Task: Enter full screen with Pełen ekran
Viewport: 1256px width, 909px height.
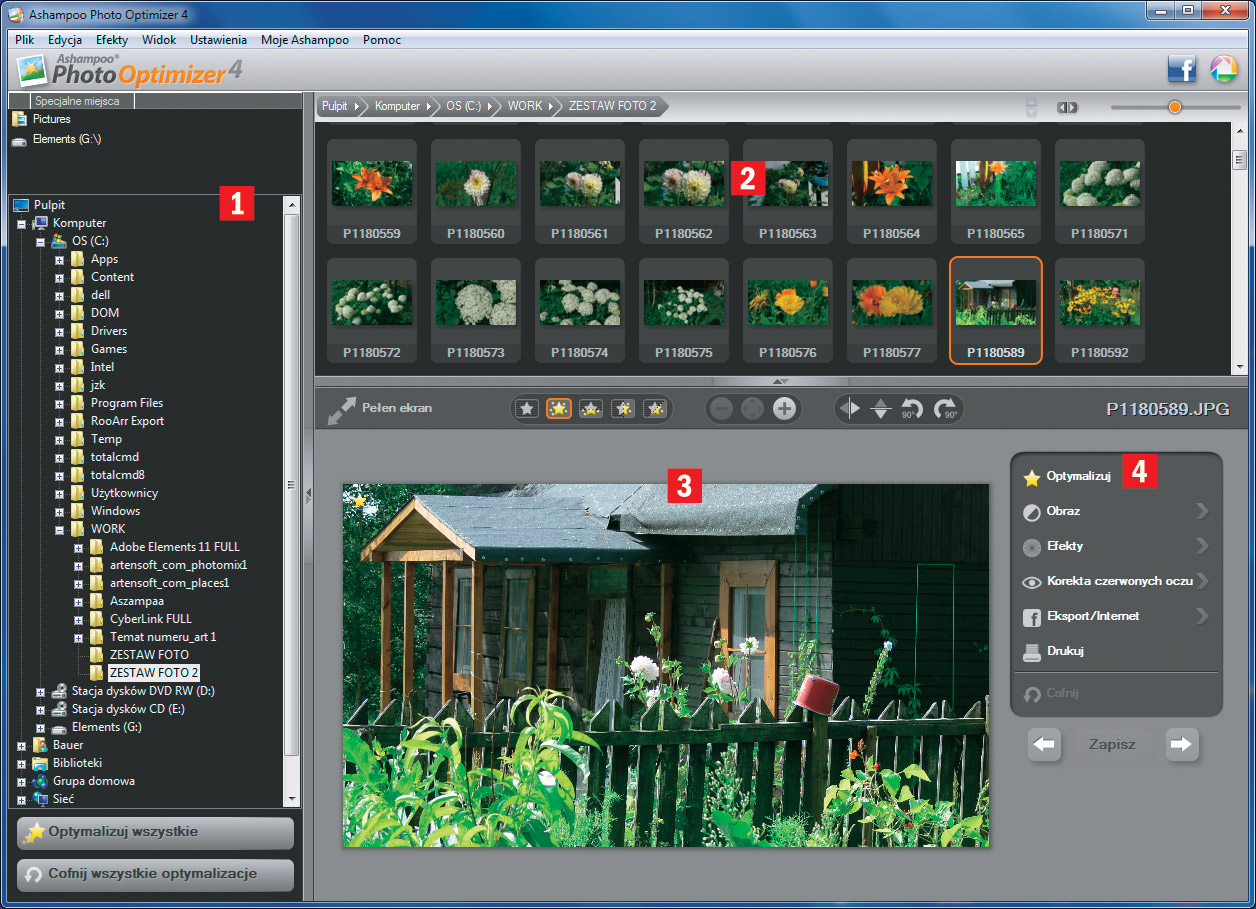Action: 380,409
